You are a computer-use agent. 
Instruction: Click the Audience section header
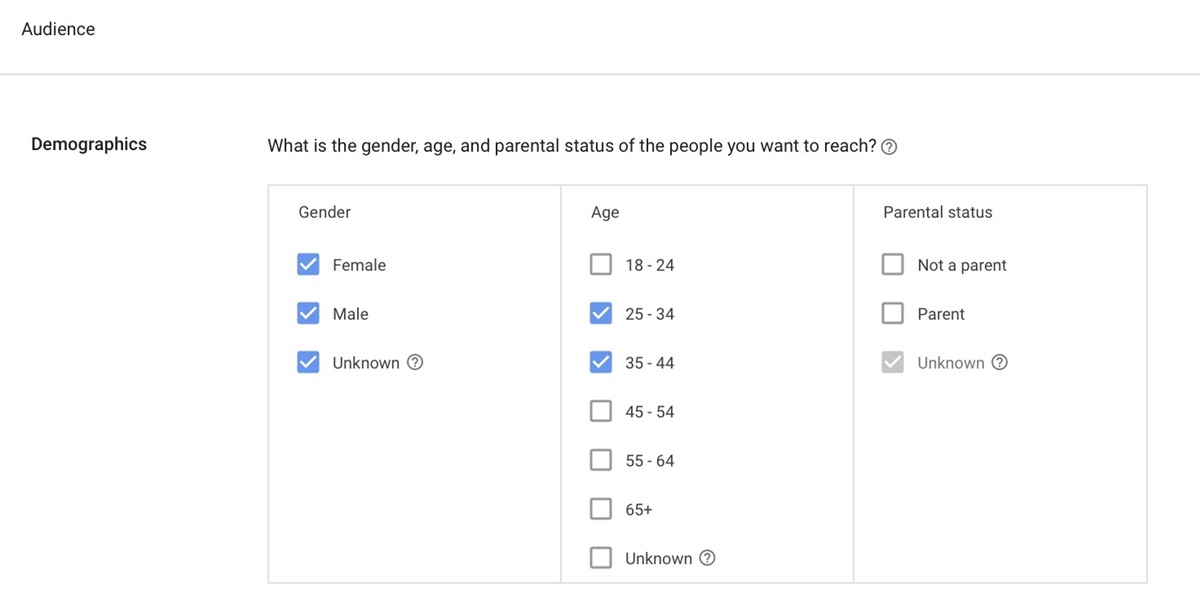[58, 29]
